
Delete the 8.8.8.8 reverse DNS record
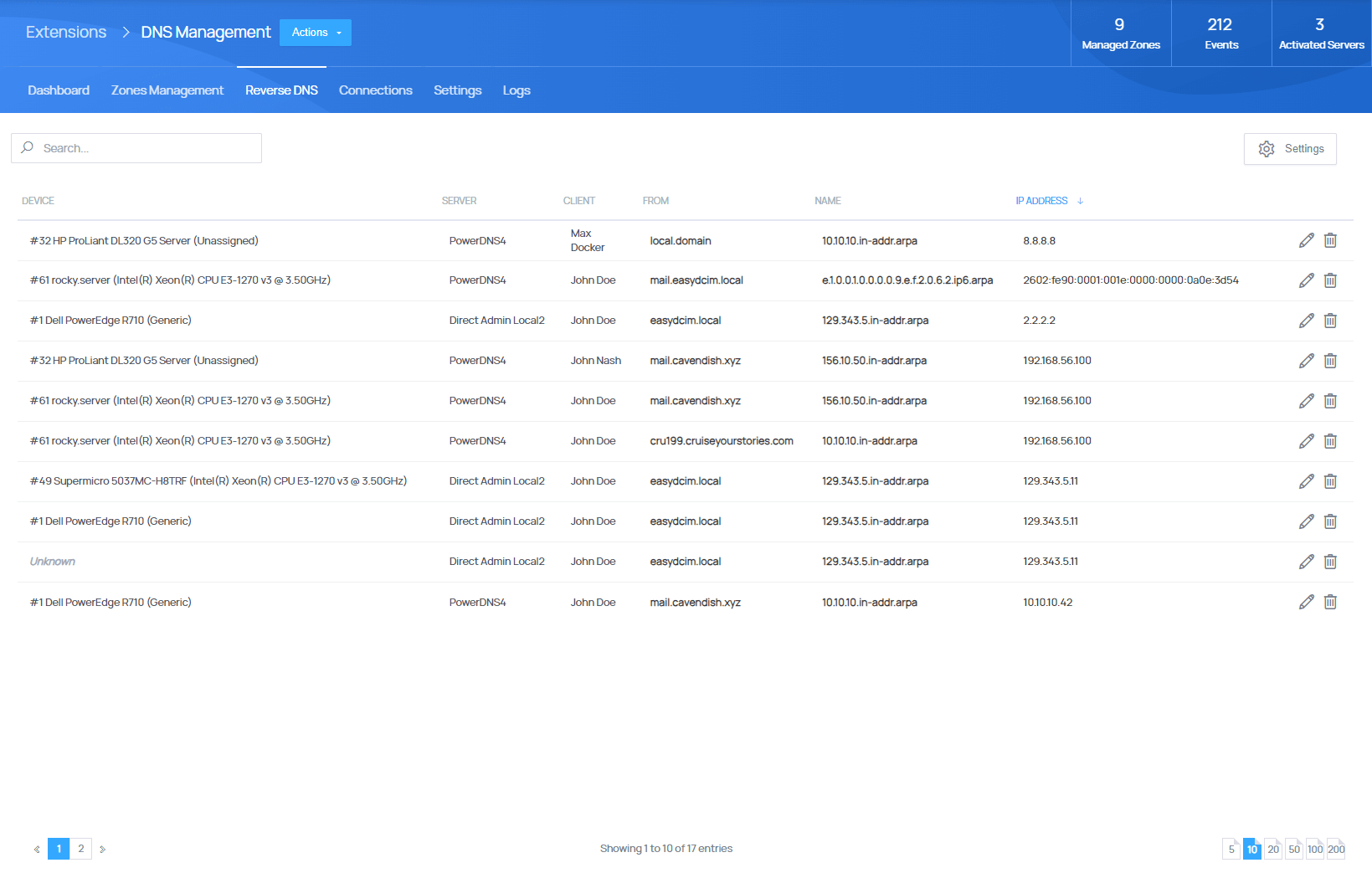coord(1330,240)
